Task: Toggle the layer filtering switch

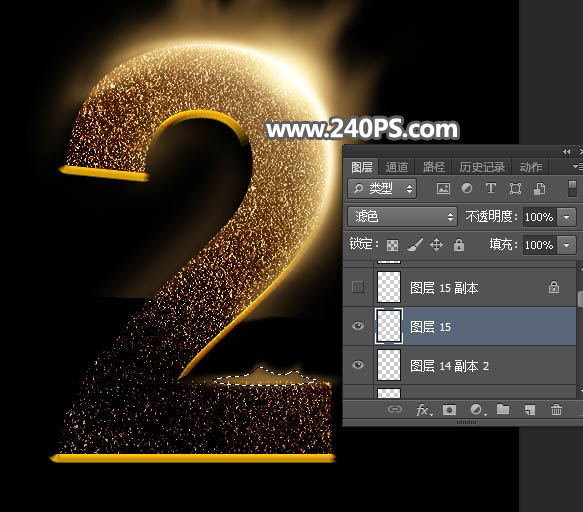Action: click(x=573, y=189)
